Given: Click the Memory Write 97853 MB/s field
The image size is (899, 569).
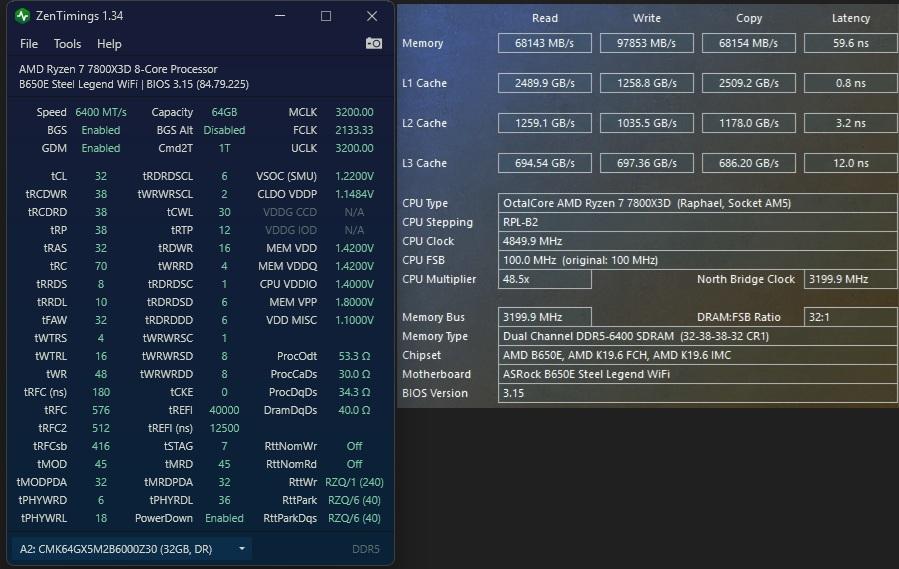Looking at the screenshot, I should click(647, 43).
